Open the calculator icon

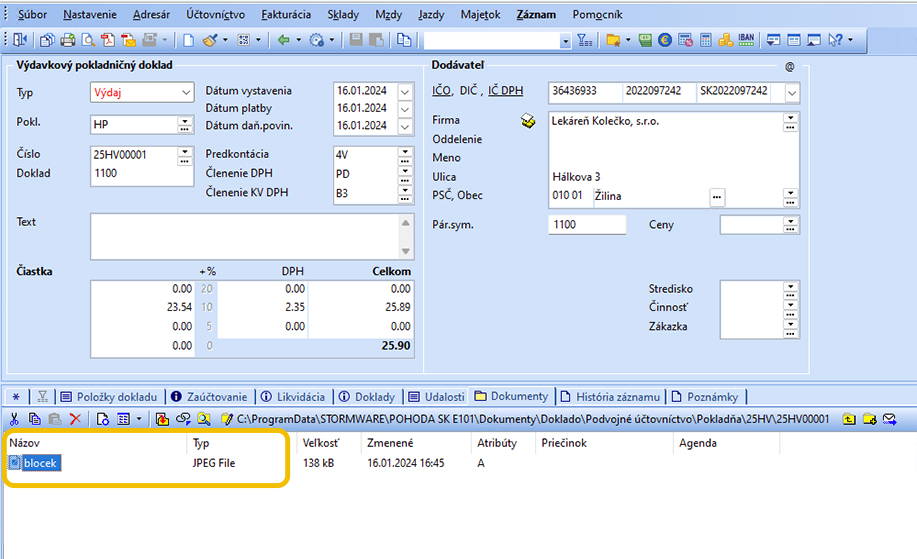(705, 40)
